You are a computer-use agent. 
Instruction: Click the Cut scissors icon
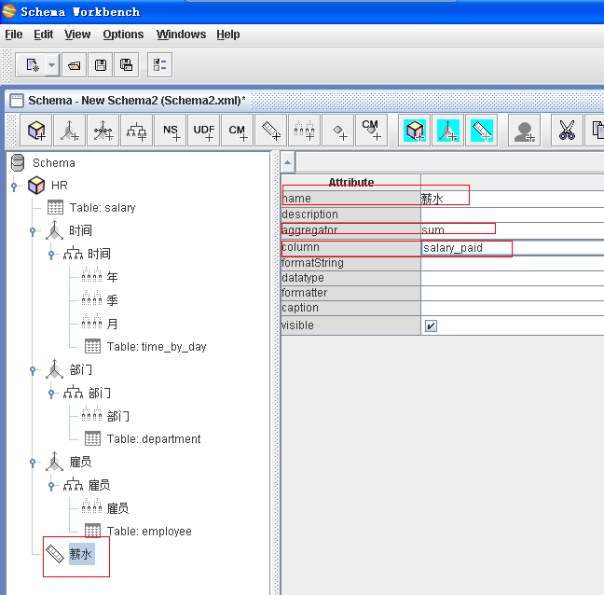click(x=567, y=130)
